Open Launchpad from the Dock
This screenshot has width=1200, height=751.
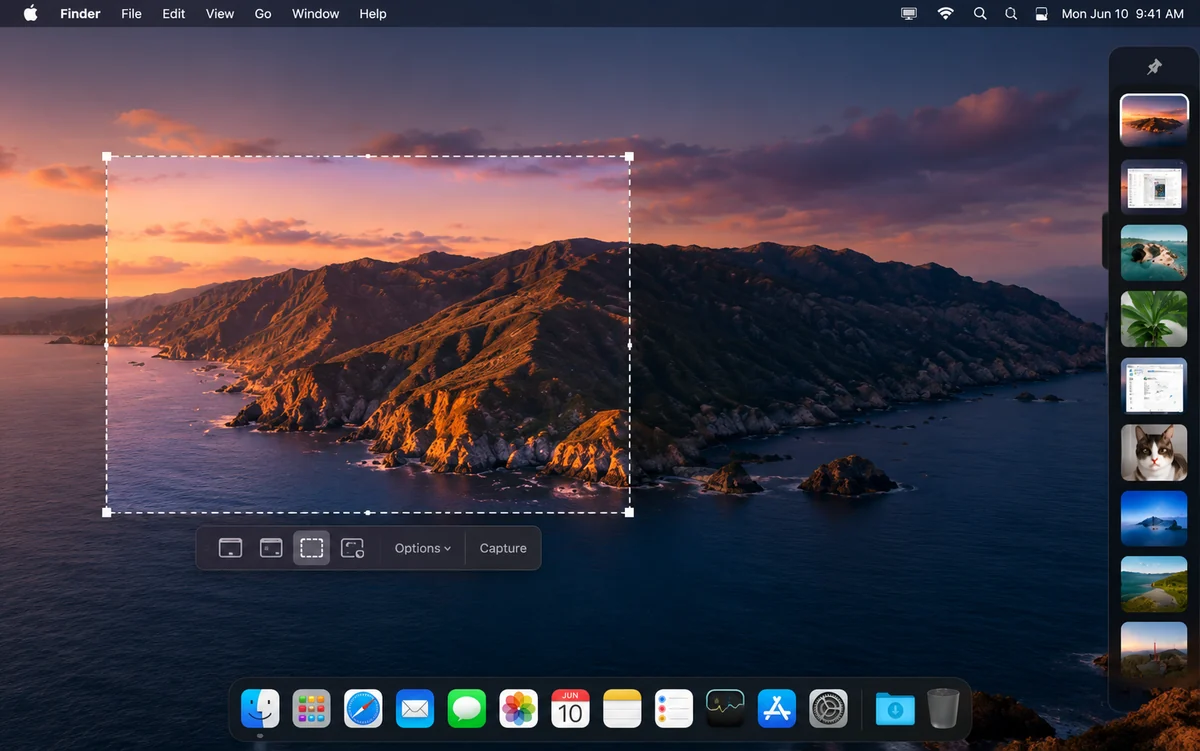tap(312, 709)
